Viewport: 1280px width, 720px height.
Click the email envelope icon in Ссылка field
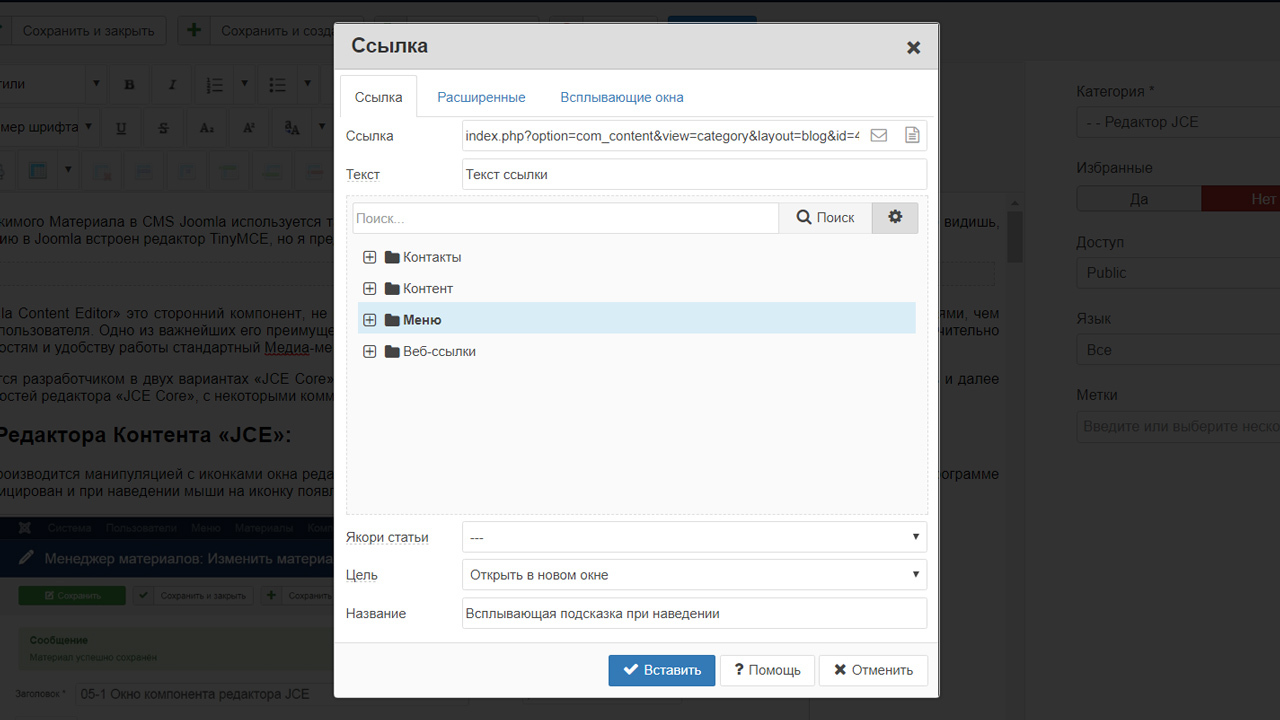pos(879,135)
